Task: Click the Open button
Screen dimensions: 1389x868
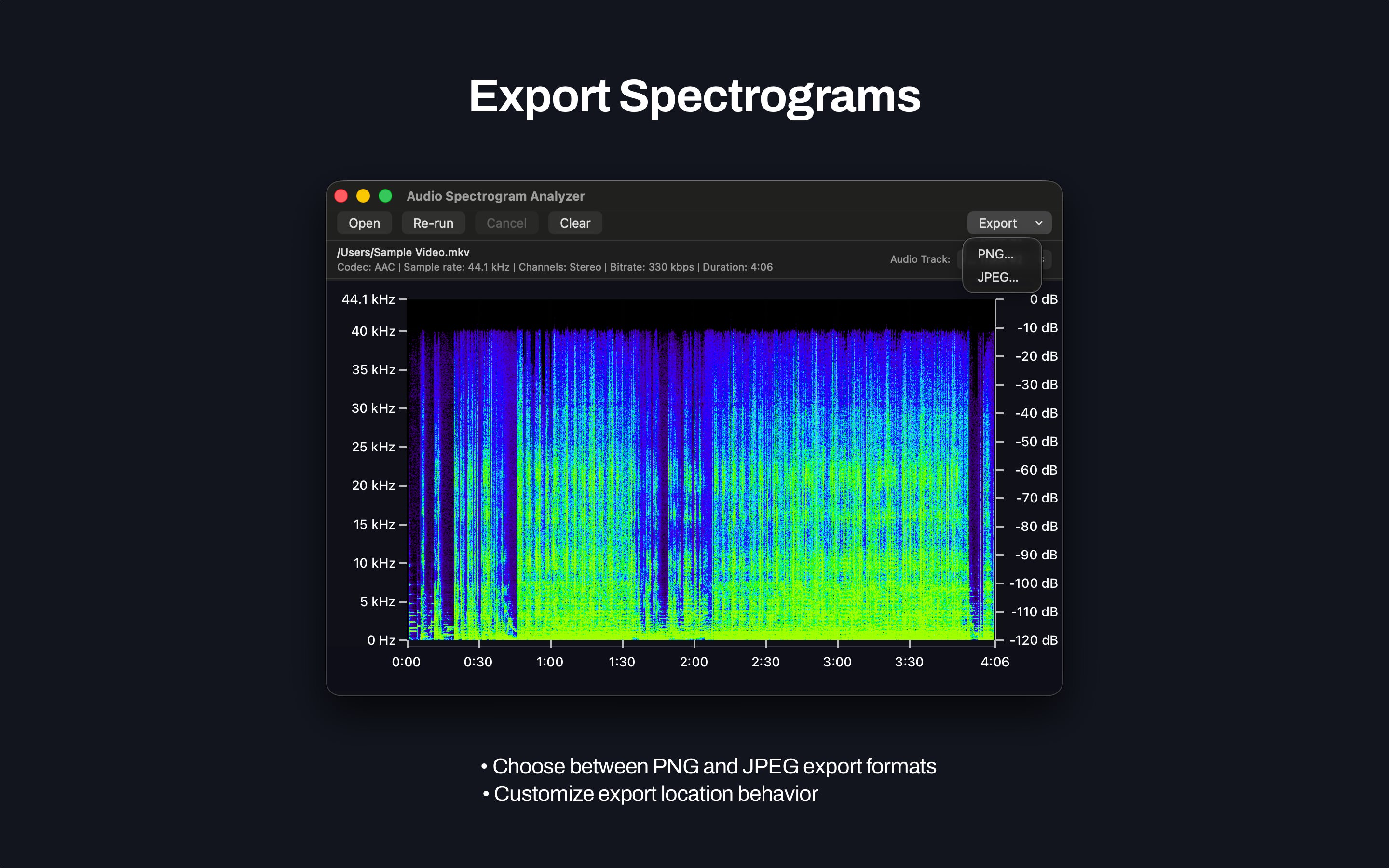Action: [364, 223]
